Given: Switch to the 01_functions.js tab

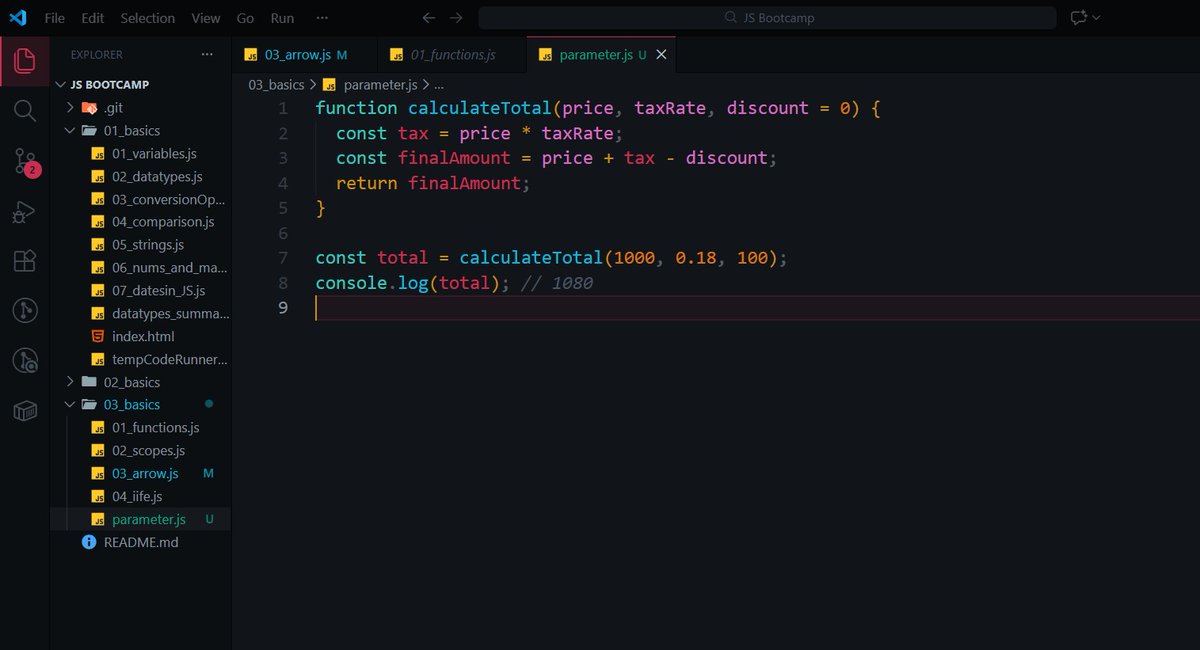Looking at the screenshot, I should tap(452, 55).
